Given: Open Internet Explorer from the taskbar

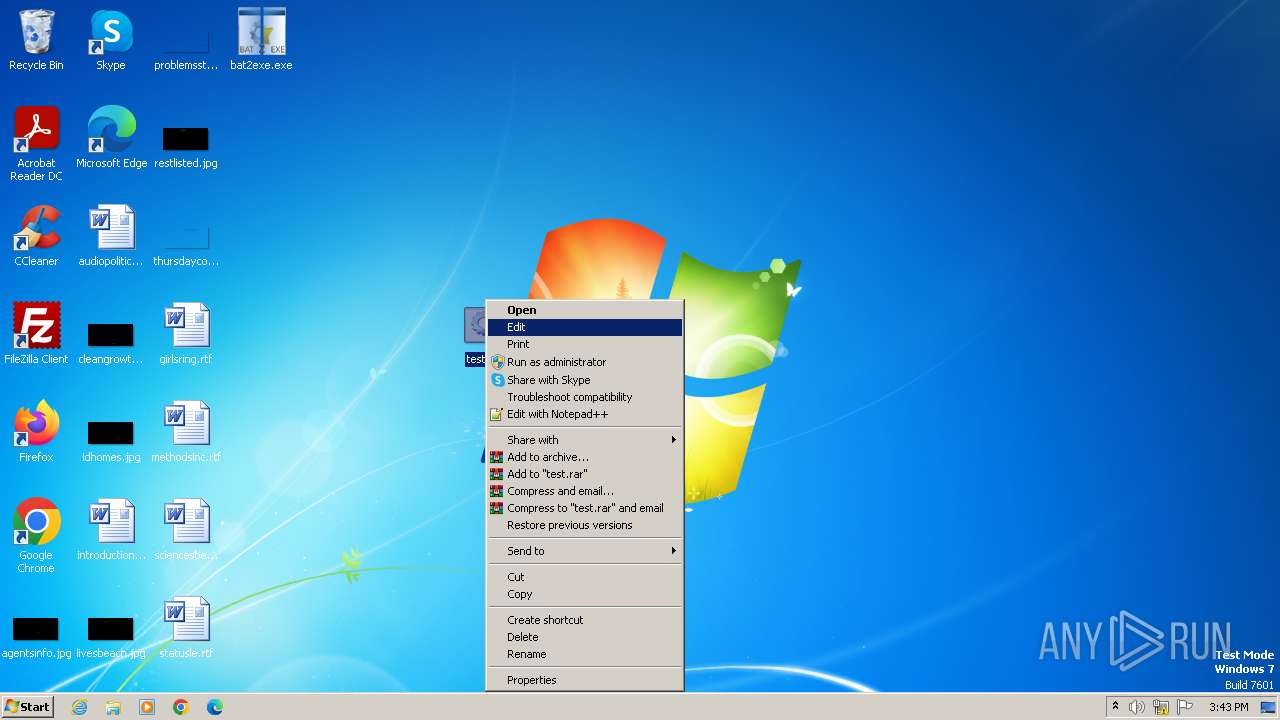Looking at the screenshot, I should [x=79, y=707].
